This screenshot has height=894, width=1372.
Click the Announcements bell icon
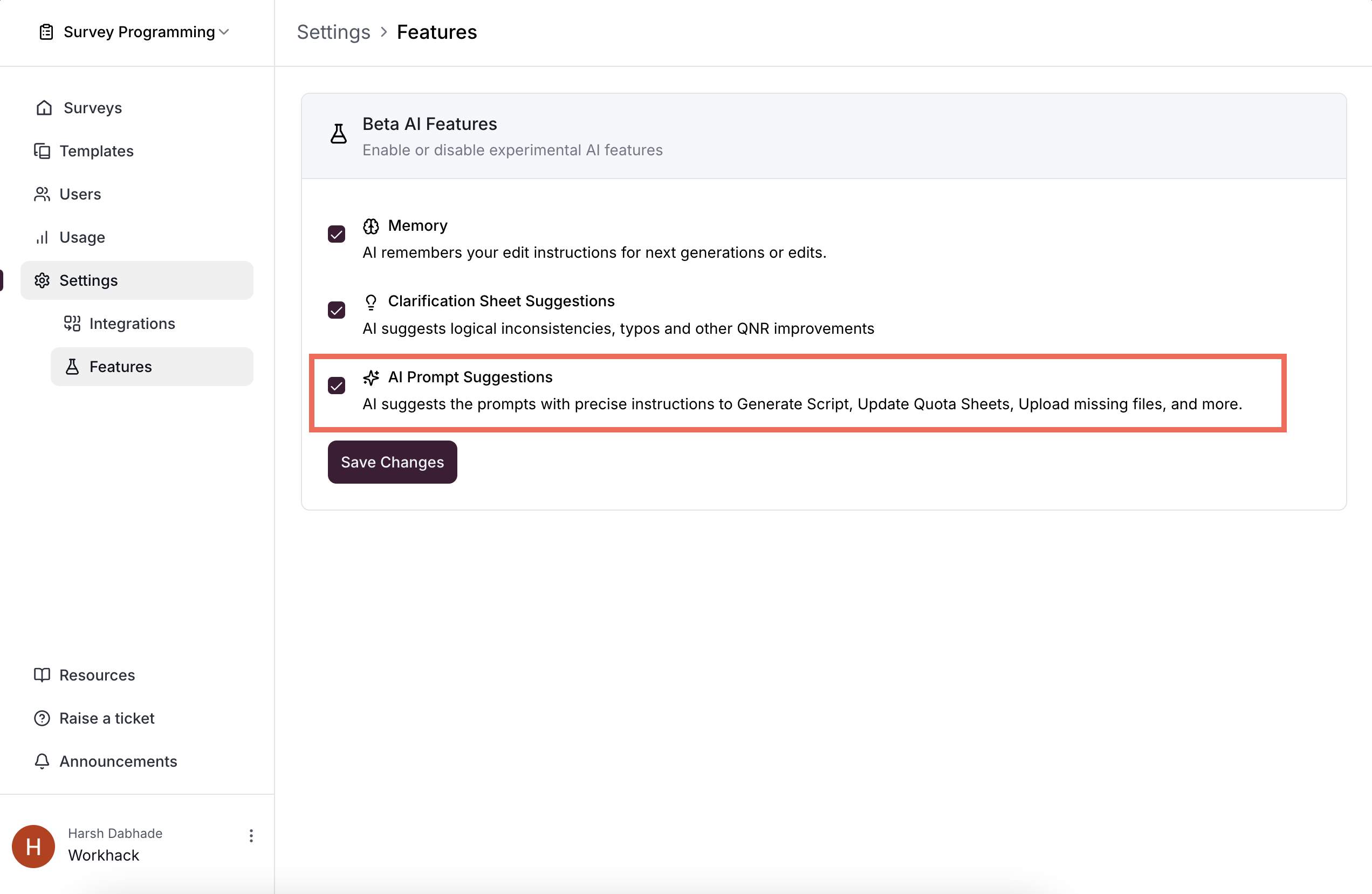[x=42, y=761]
